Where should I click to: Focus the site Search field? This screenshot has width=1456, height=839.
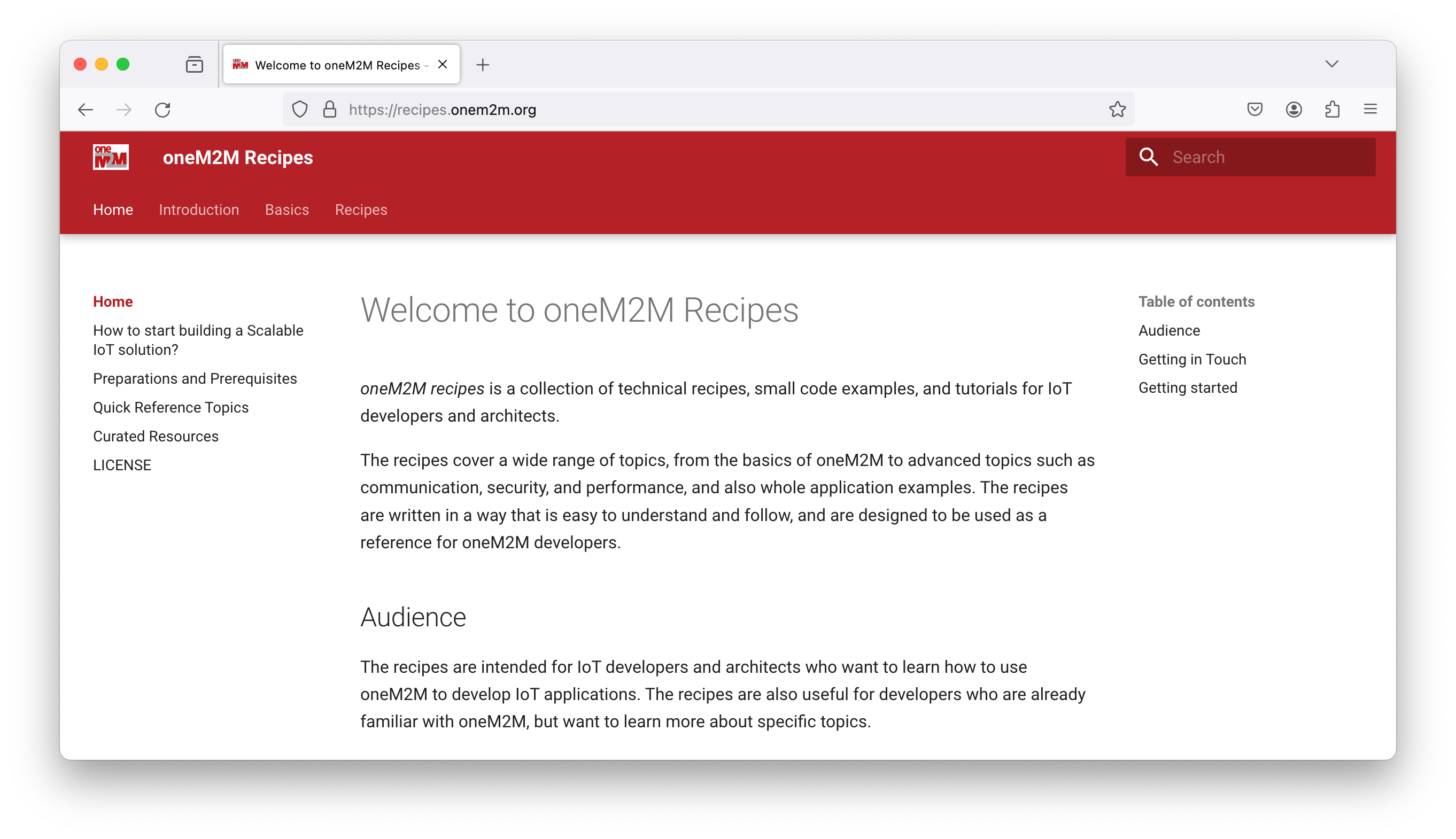[x=1250, y=157]
